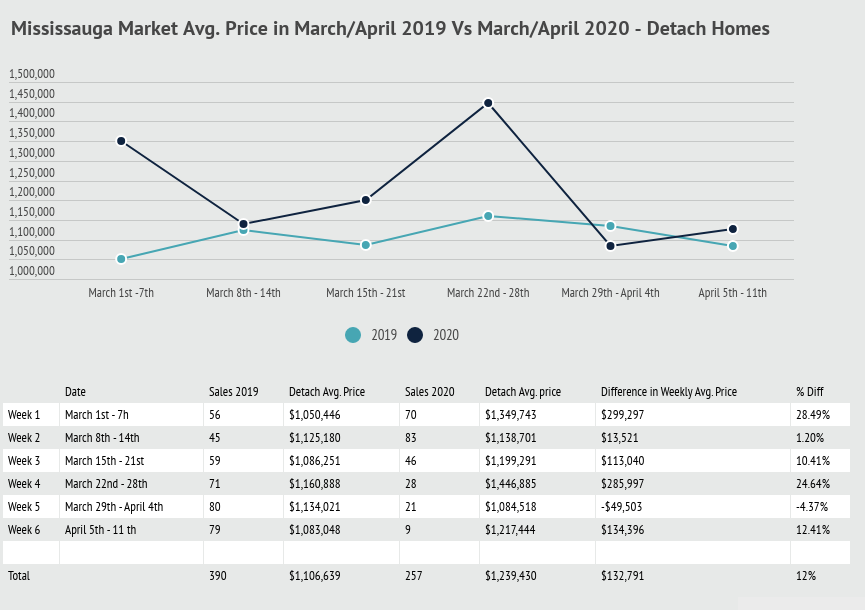The height and width of the screenshot is (610, 865).
Task: Click the x-axis label March 1st -7th
Action: [121, 293]
